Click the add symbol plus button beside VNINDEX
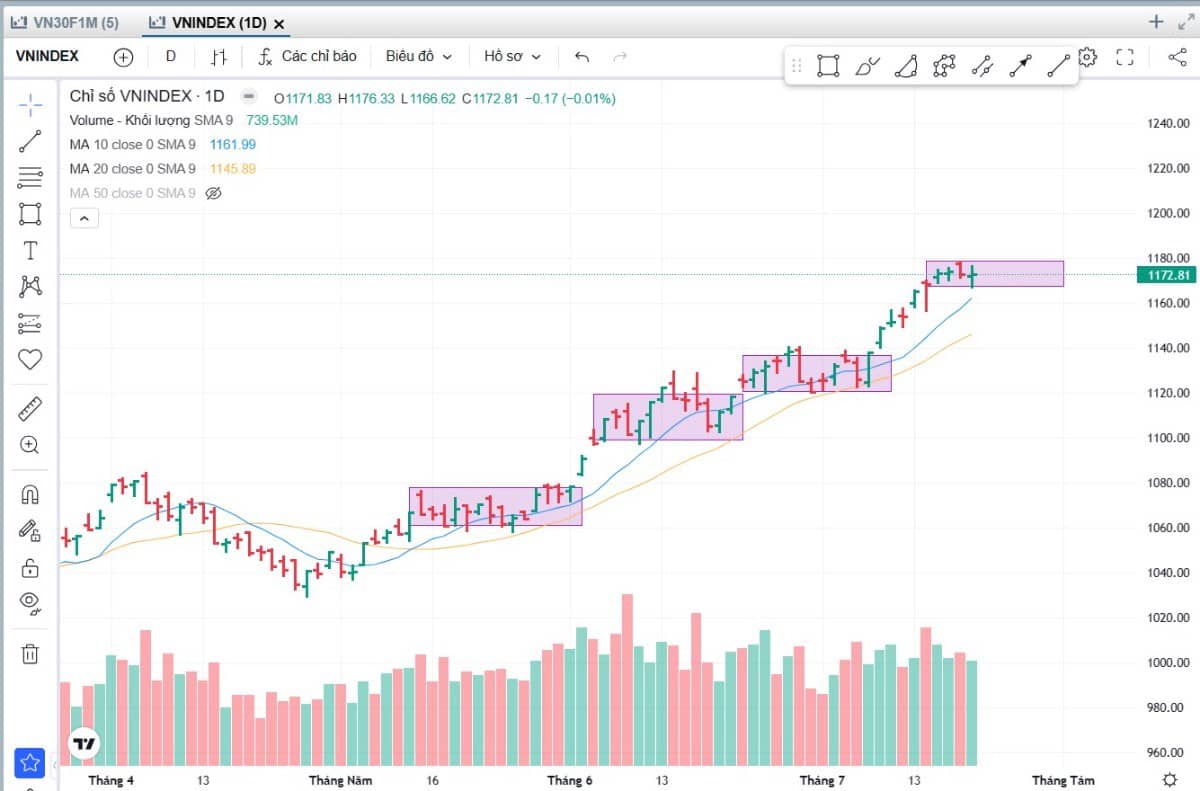1200x791 pixels. click(x=123, y=57)
